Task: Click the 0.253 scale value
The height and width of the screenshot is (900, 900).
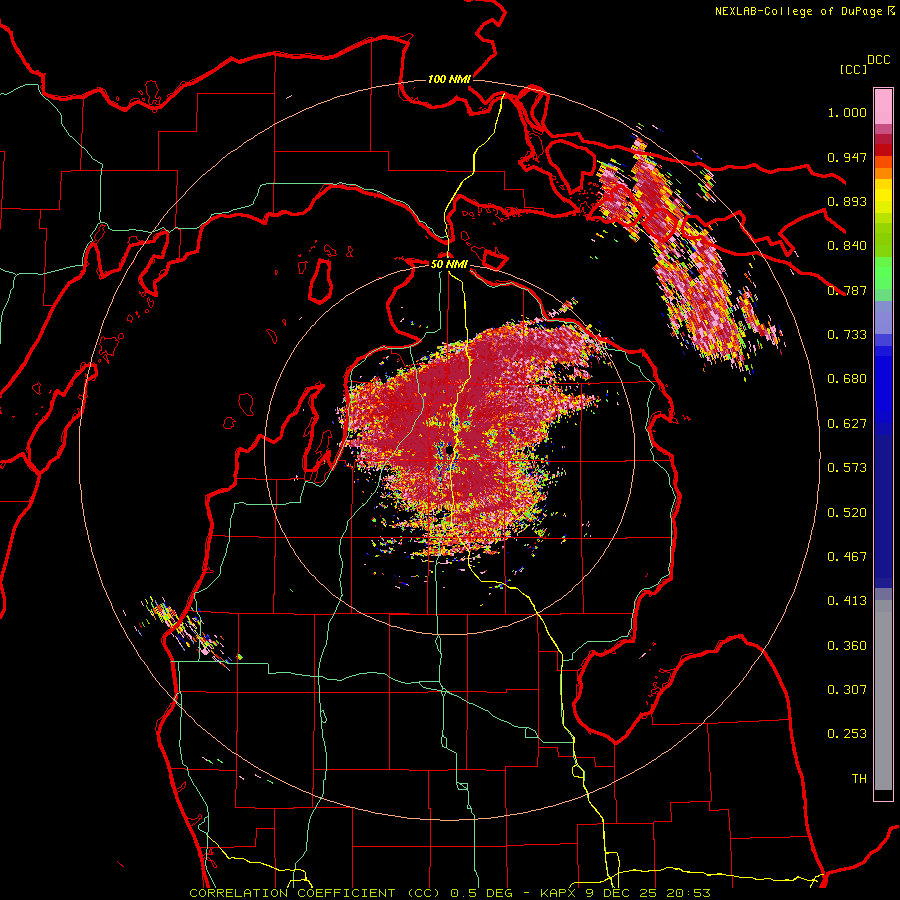Action: click(847, 734)
